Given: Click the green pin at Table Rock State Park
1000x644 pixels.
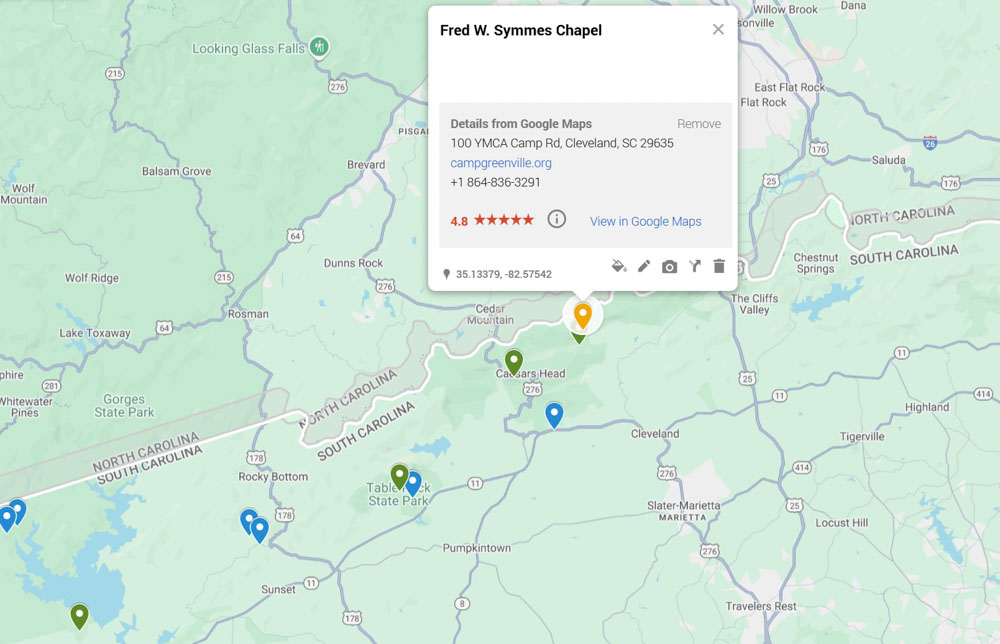Looking at the screenshot, I should click(399, 476).
